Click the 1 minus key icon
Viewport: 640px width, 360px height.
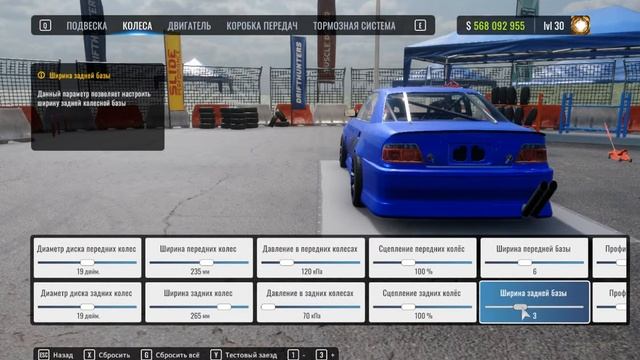(x=293, y=355)
